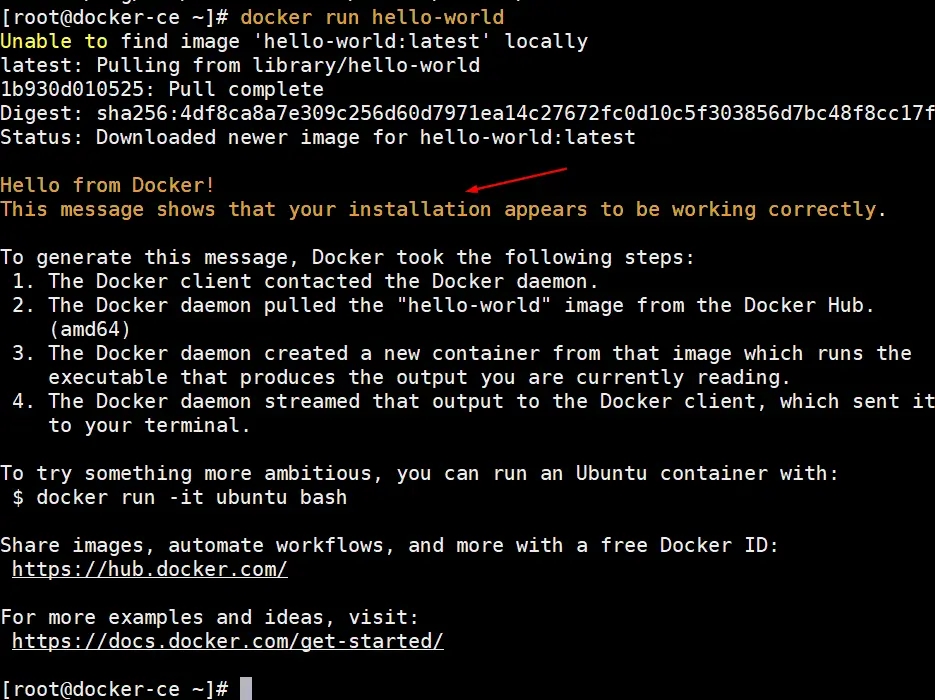Open the docs.docker.com get-started link
This screenshot has width=935, height=700.
pos(228,641)
